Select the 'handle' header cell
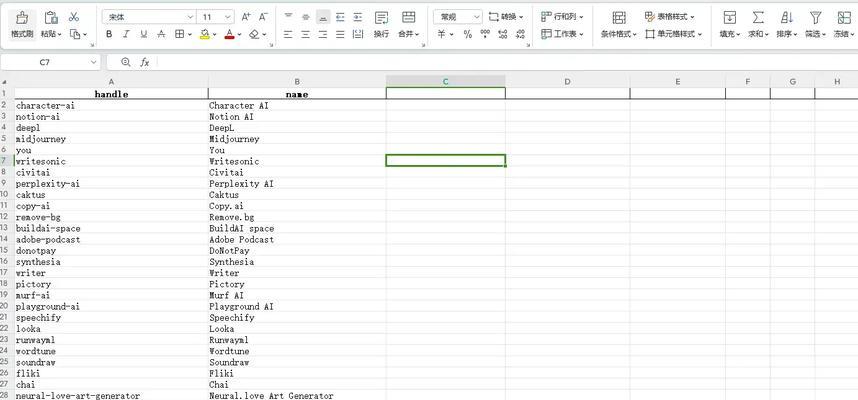This screenshot has height=400, width=858. (111, 94)
